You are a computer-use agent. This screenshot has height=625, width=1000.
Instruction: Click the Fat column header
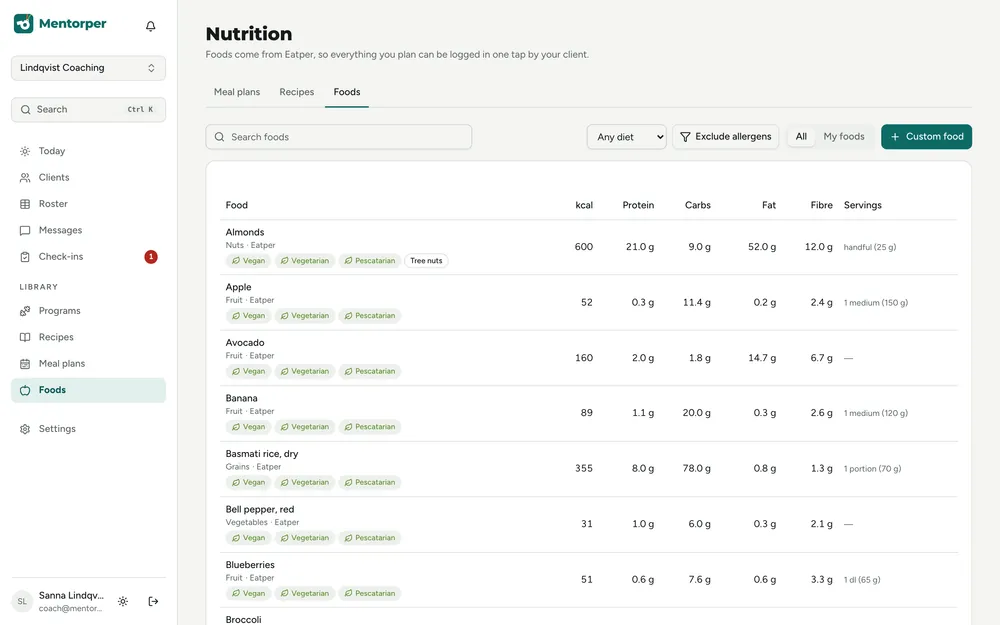coord(769,205)
